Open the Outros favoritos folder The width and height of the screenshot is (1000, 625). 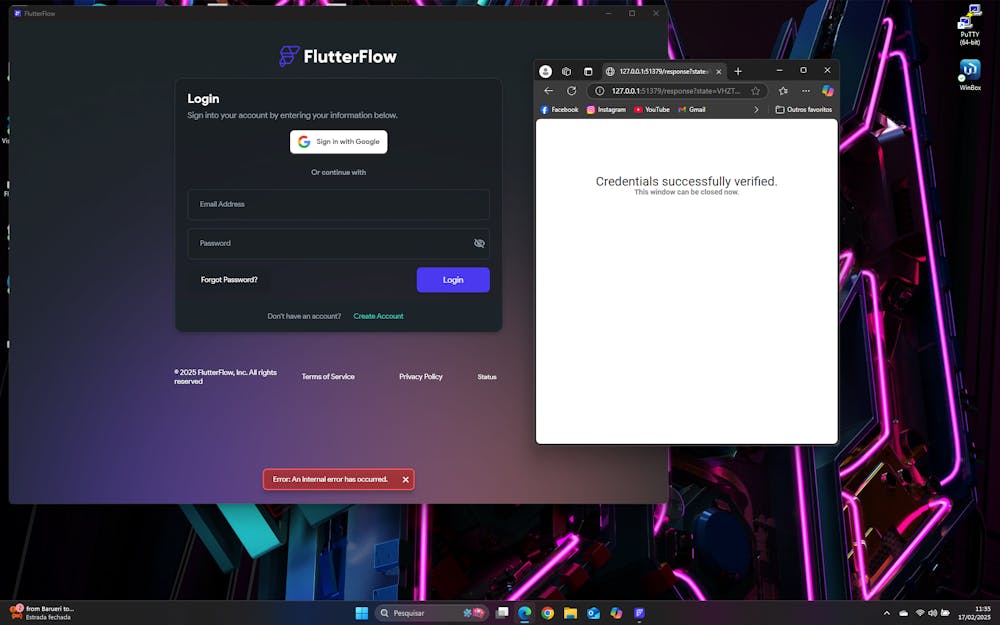[x=804, y=110]
